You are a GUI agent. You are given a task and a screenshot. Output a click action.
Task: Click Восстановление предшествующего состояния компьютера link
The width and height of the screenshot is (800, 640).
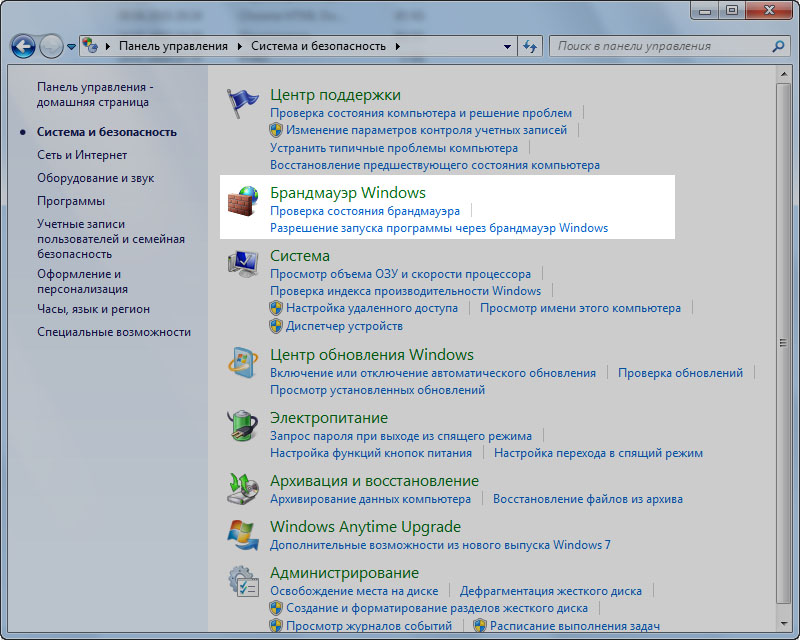coord(435,165)
